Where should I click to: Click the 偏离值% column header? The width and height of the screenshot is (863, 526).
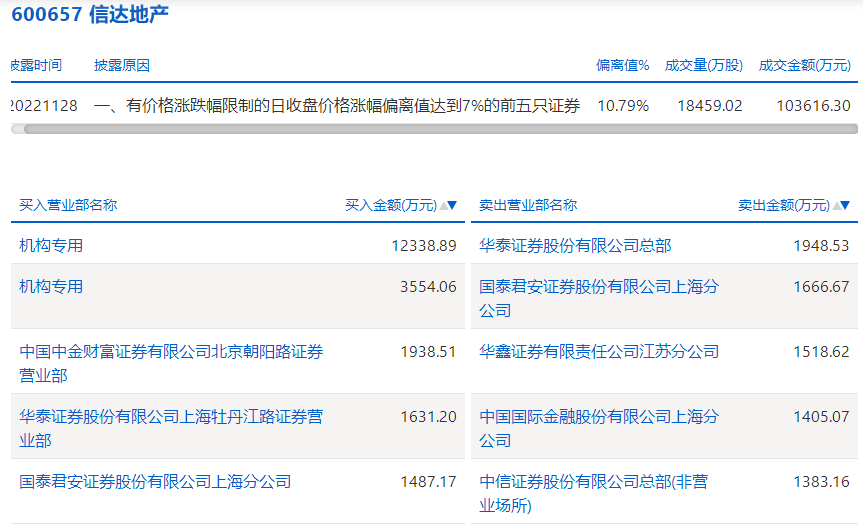[622, 65]
